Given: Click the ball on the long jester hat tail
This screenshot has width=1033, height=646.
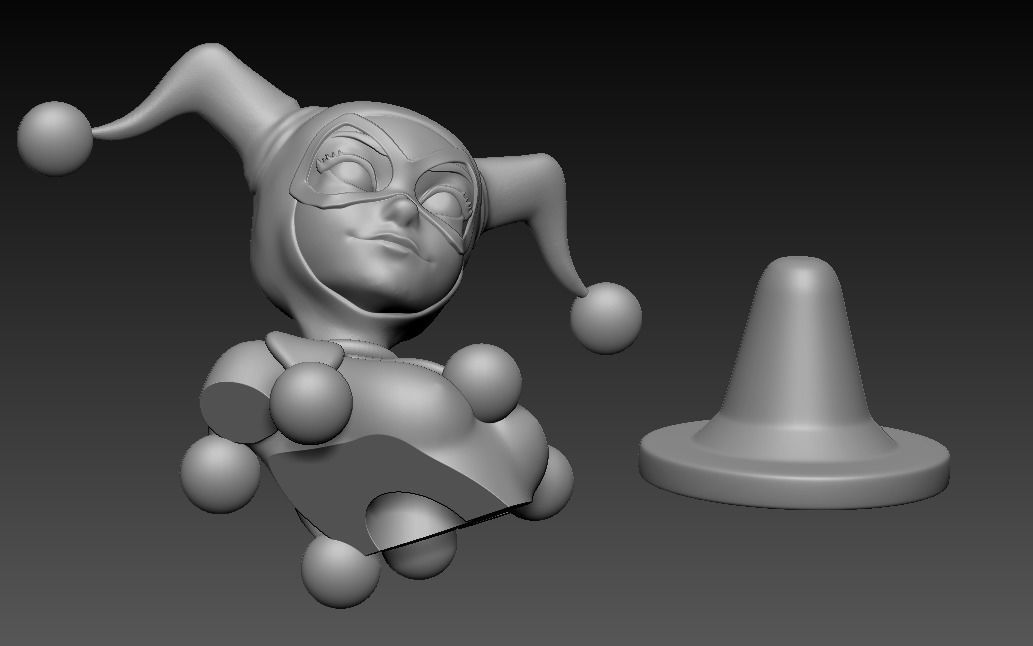Looking at the screenshot, I should coord(54,138).
